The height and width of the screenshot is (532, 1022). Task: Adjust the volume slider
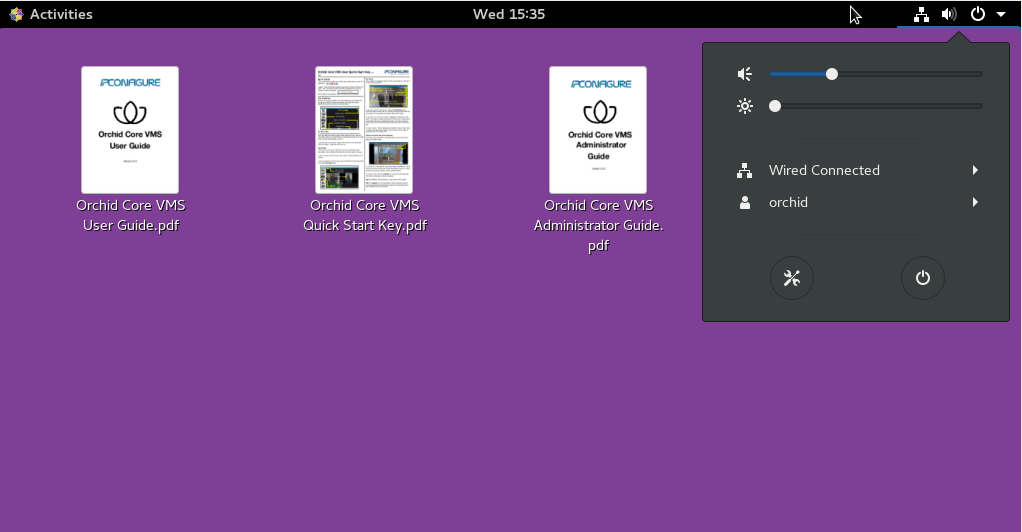click(x=875, y=74)
